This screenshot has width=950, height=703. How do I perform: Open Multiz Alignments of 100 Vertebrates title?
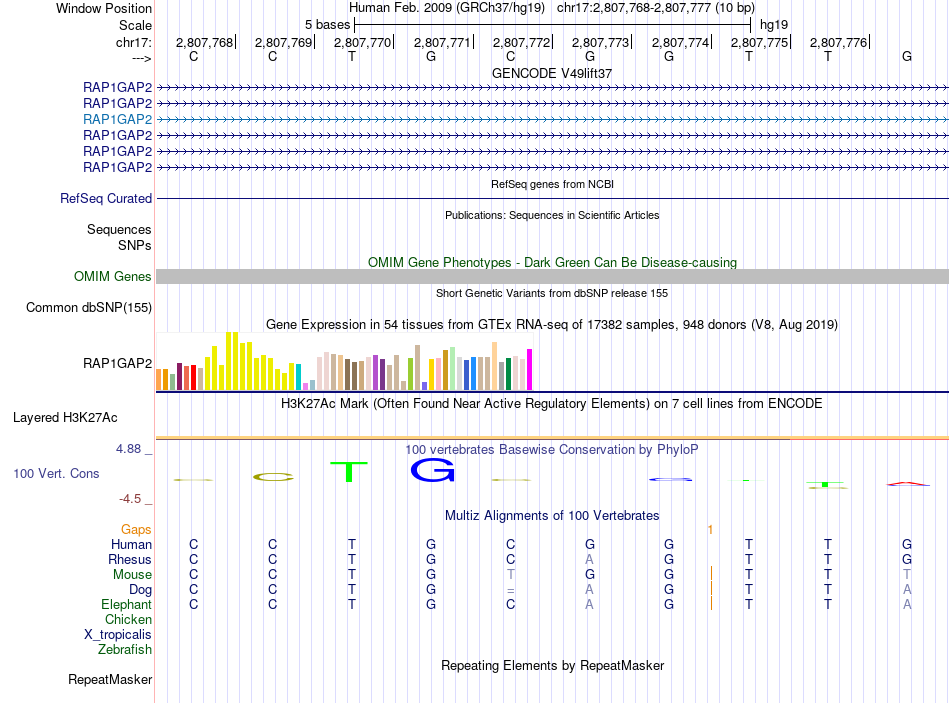click(552, 516)
